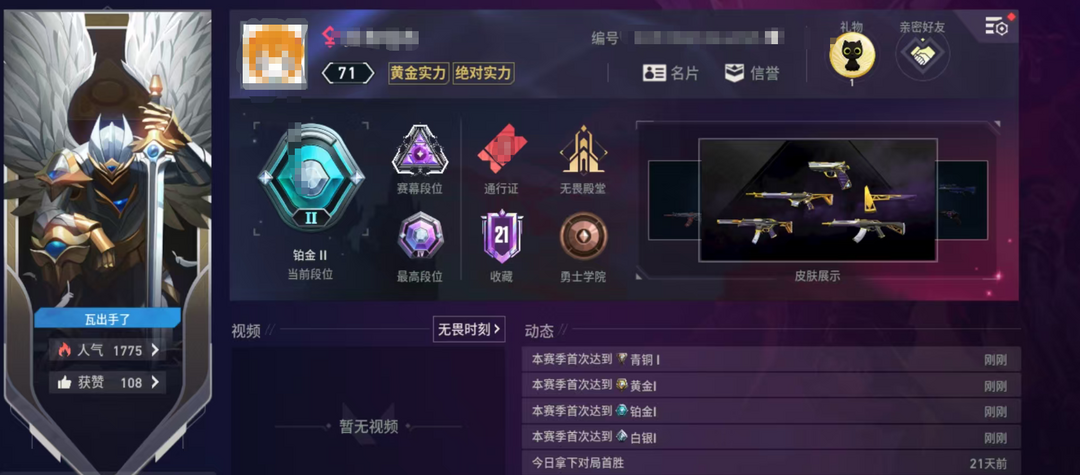1080x475 pixels.
Task: Click the pixelated player avatar
Action: [x=273, y=55]
